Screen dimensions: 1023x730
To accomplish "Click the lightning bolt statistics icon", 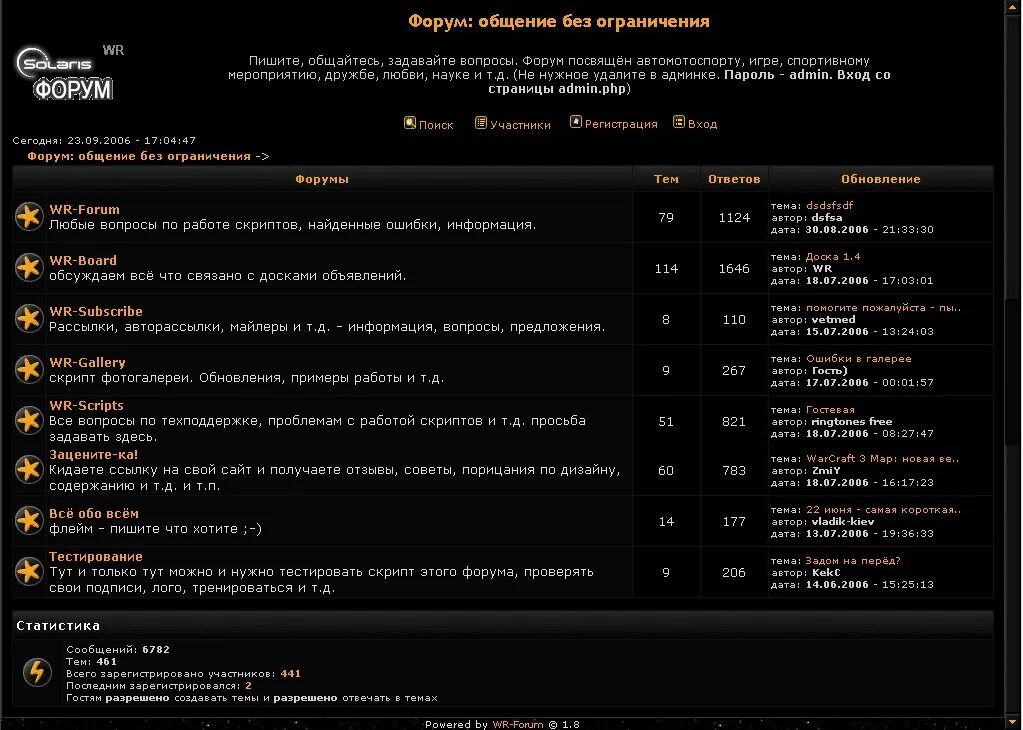I will [x=37, y=672].
